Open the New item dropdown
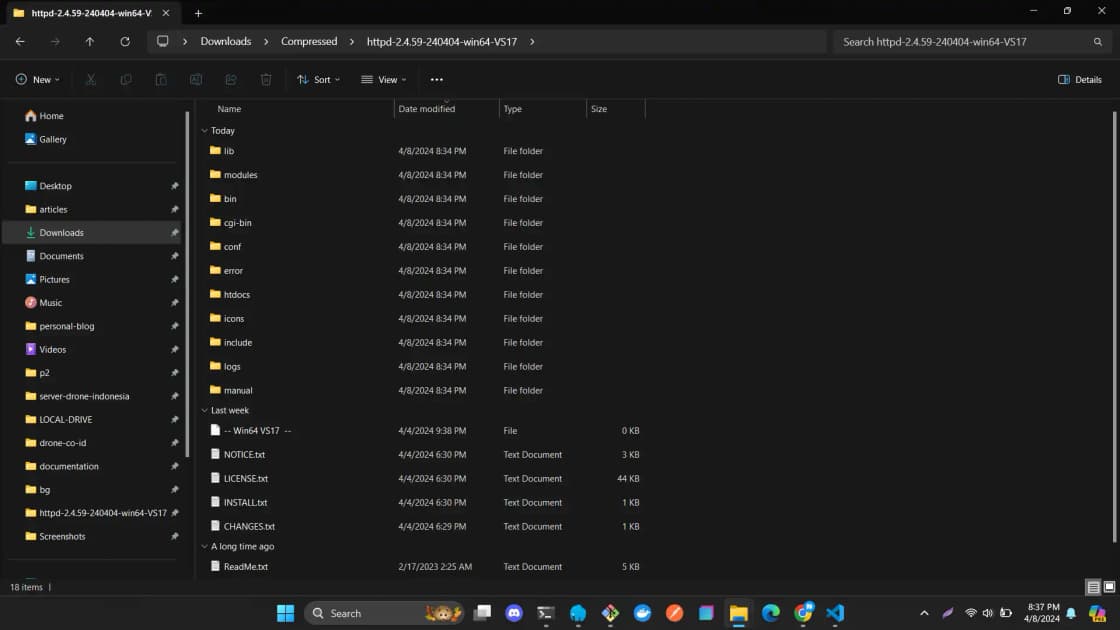This screenshot has width=1120, height=630. point(38,79)
